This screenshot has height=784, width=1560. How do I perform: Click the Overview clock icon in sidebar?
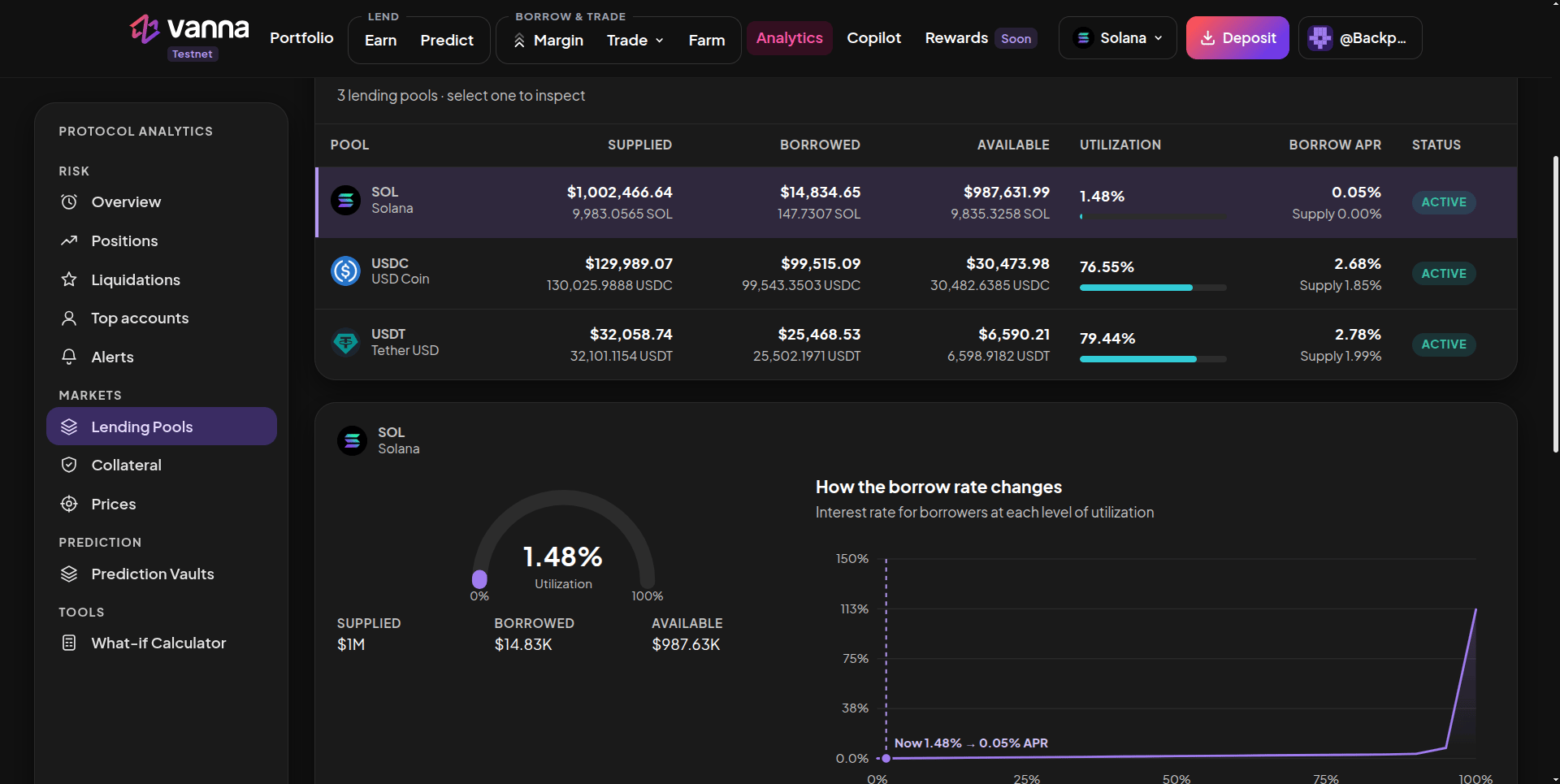pos(69,201)
